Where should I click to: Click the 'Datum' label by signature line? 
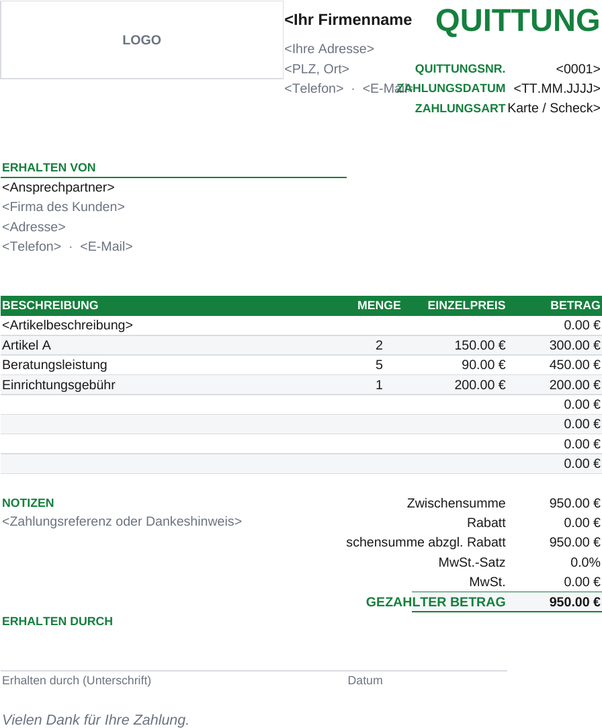[365, 681]
